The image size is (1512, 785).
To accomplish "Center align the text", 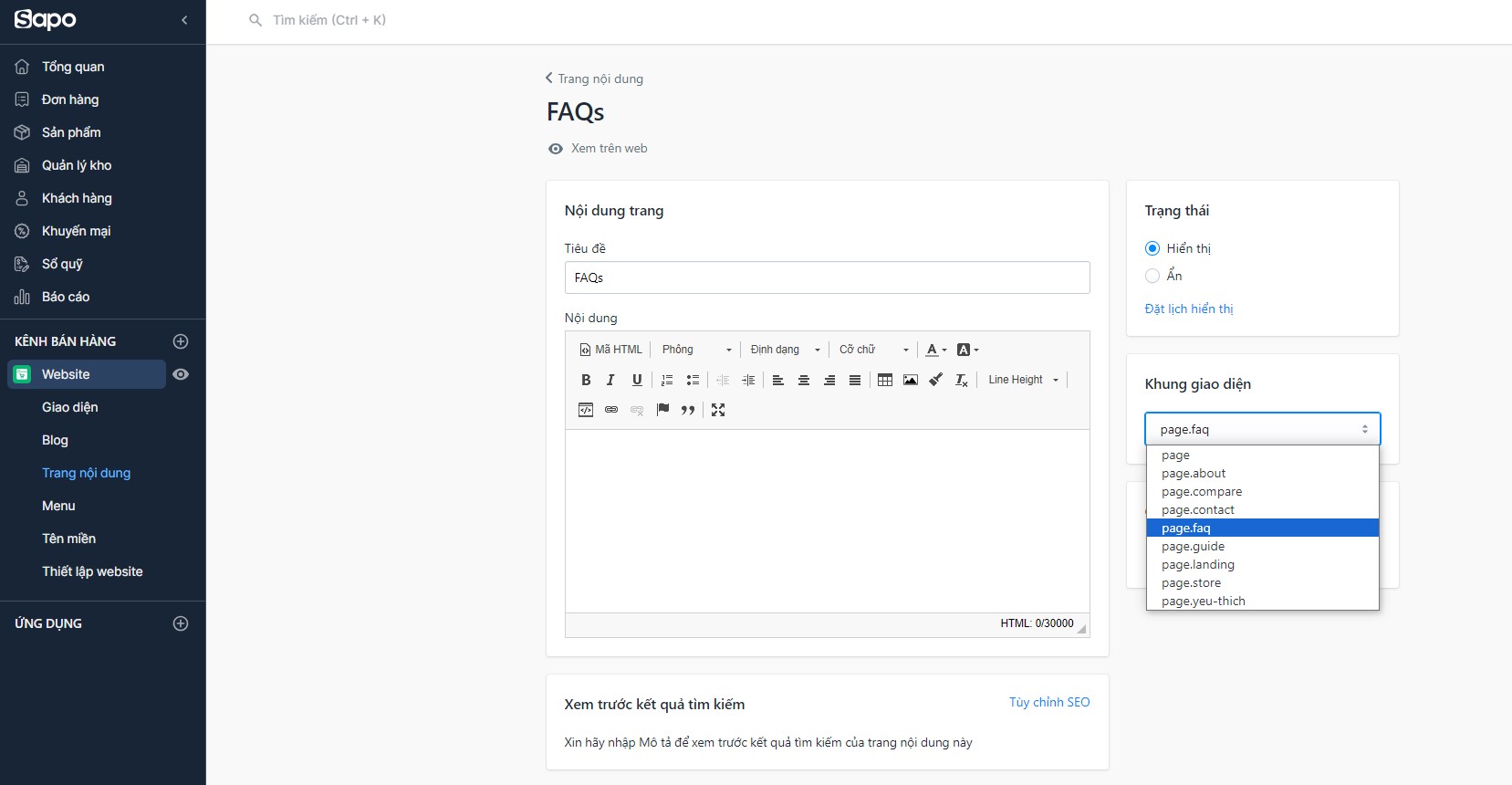I will (804, 380).
